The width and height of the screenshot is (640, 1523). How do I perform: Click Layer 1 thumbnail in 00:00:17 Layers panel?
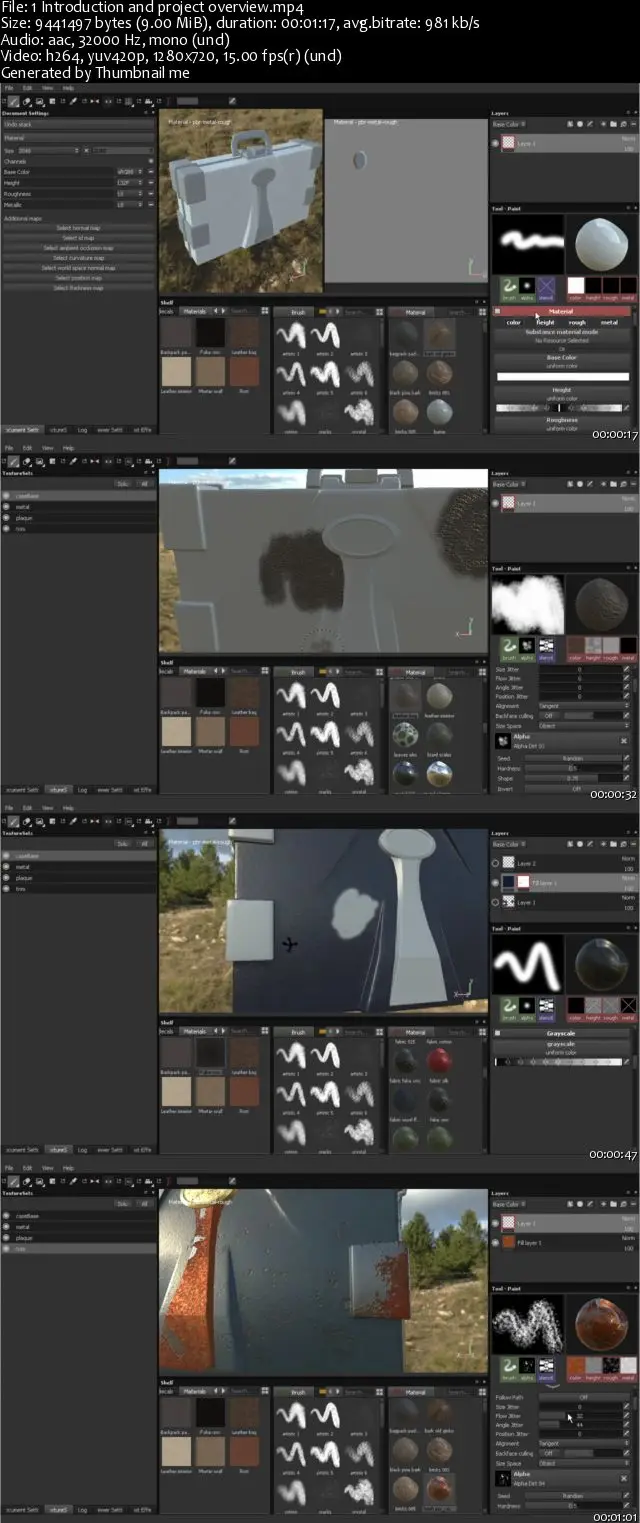click(x=508, y=143)
